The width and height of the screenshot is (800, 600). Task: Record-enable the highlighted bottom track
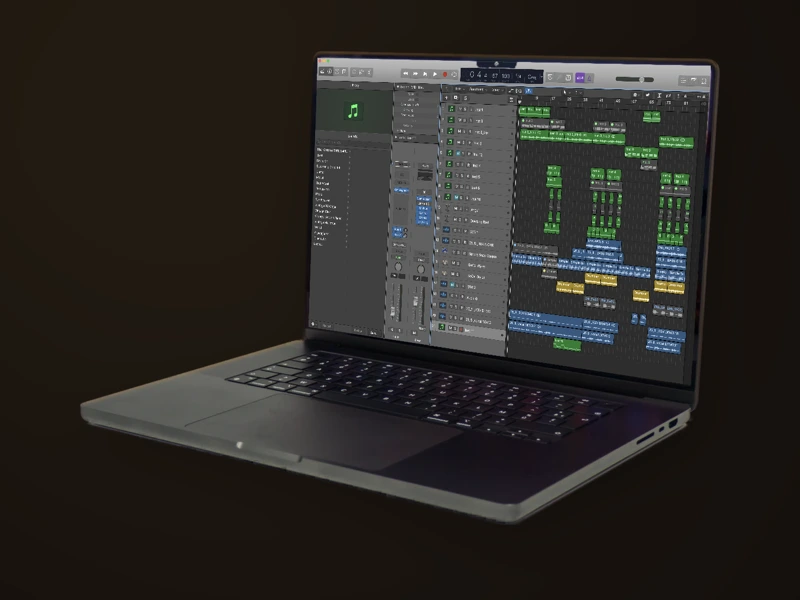pos(461,330)
